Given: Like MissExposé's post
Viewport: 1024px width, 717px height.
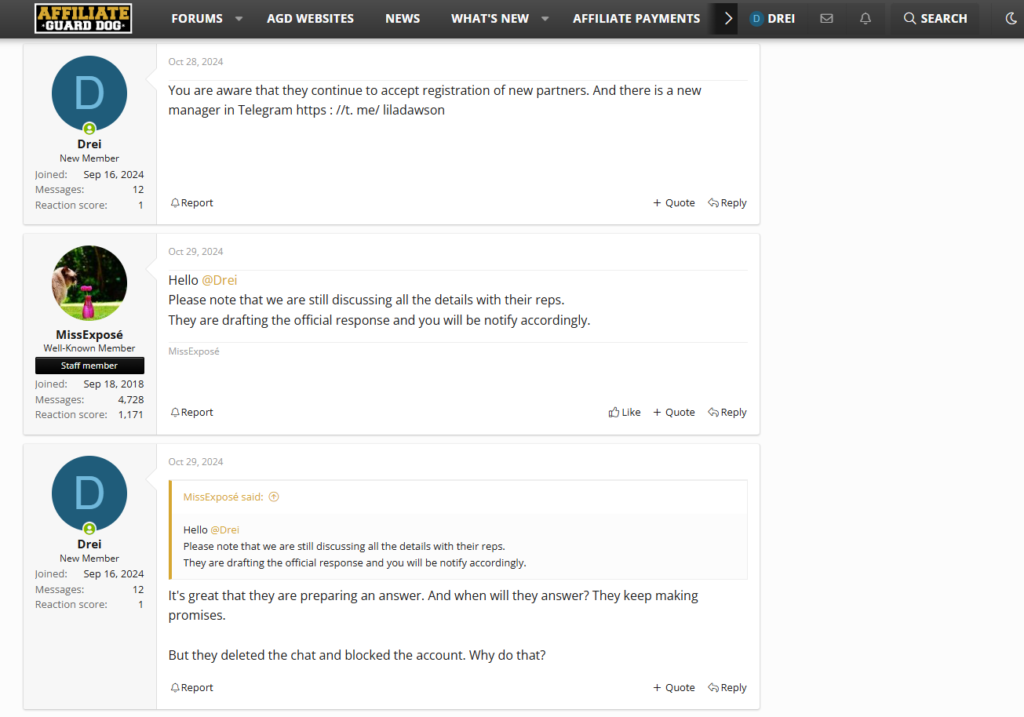Looking at the screenshot, I should 625,412.
